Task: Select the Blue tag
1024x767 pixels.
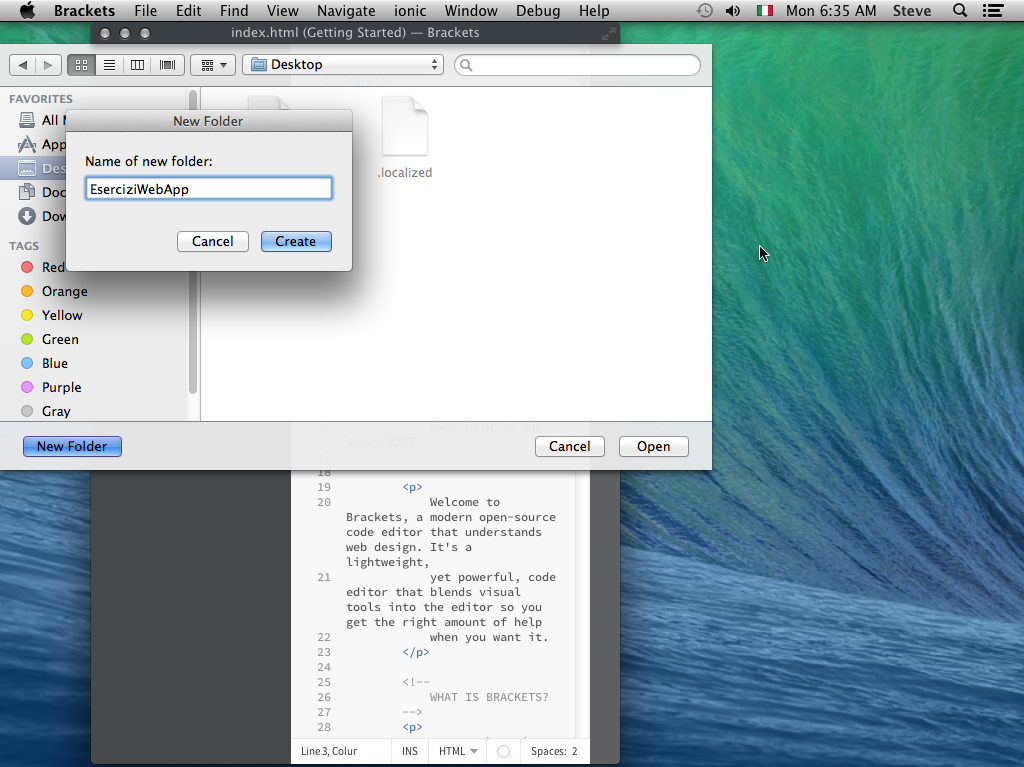Action: point(45,363)
